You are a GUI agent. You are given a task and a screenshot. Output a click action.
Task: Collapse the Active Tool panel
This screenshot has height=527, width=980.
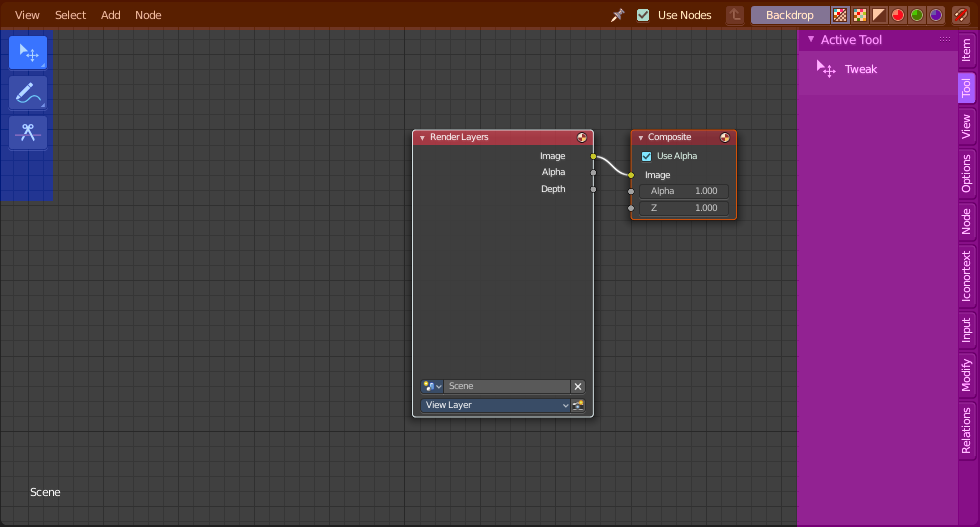[x=811, y=39]
